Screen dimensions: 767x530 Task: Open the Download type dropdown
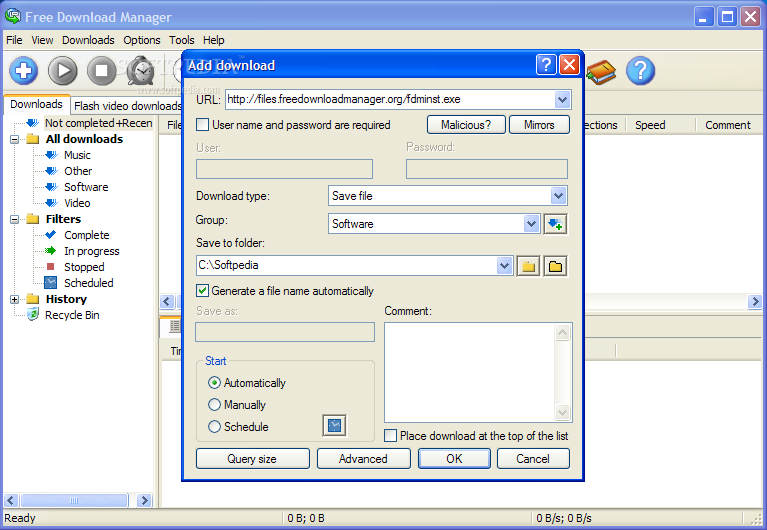point(558,196)
